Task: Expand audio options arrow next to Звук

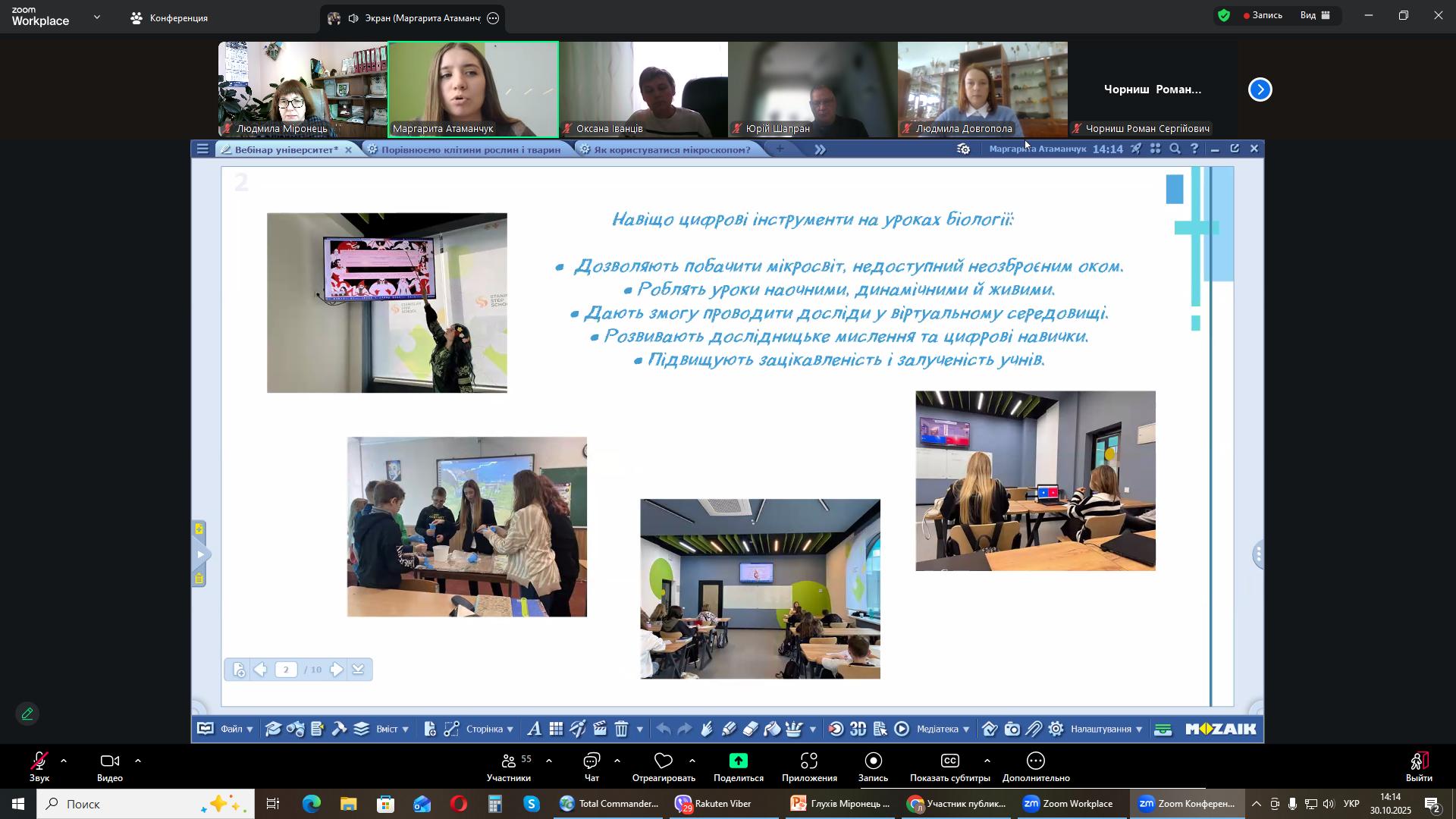Action: tap(64, 761)
